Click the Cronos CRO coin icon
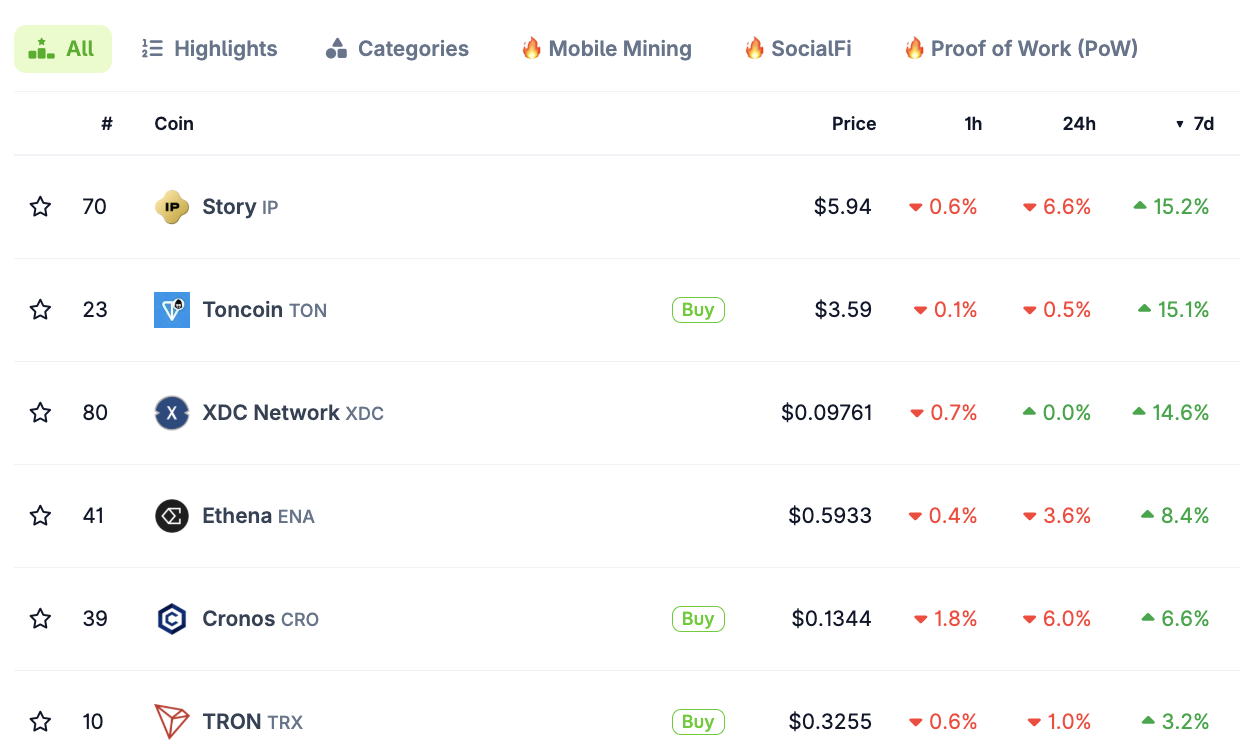The width and height of the screenshot is (1240, 756). tap(171, 618)
